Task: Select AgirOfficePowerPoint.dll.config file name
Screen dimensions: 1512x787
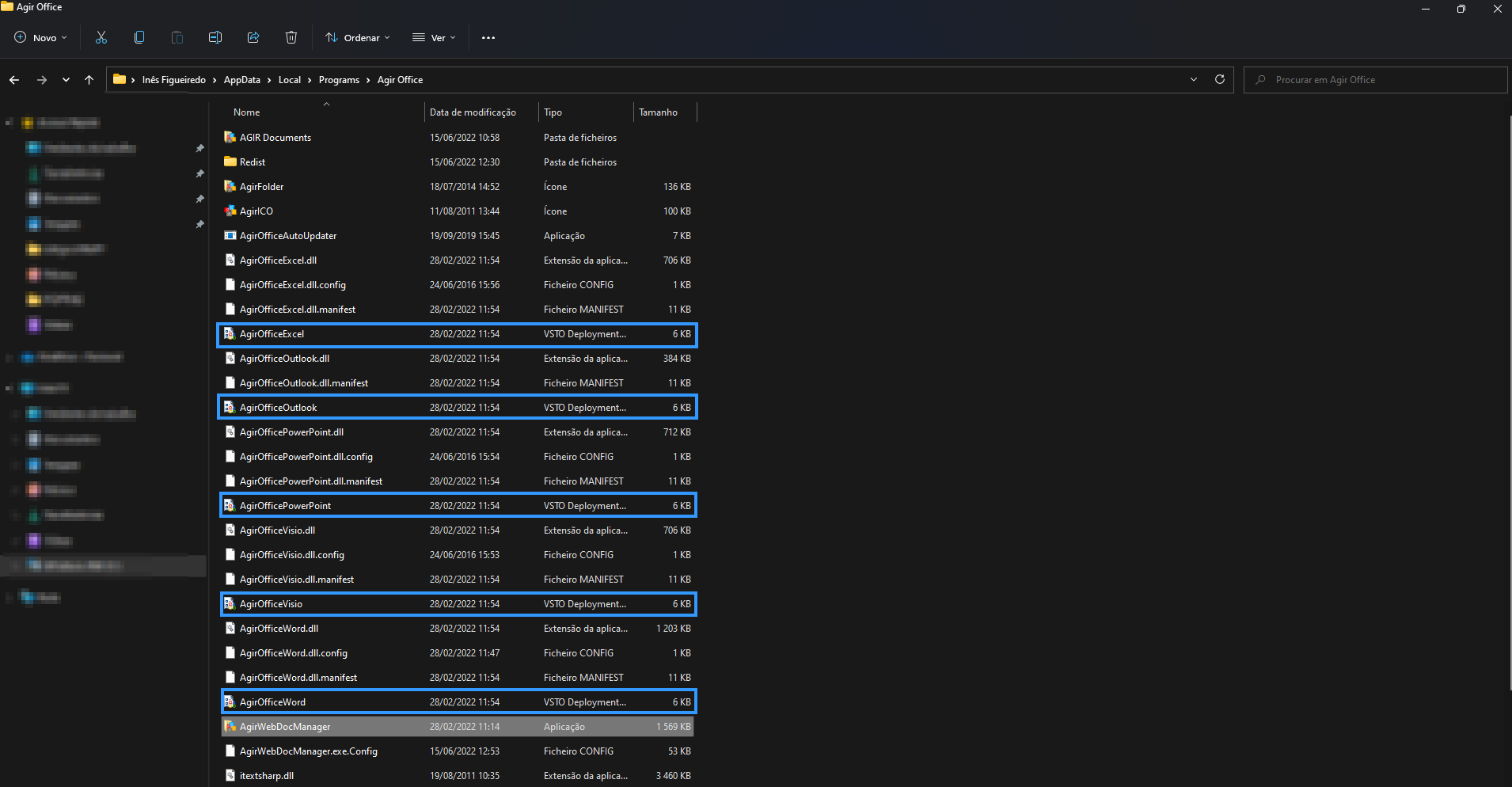Action: click(306, 456)
